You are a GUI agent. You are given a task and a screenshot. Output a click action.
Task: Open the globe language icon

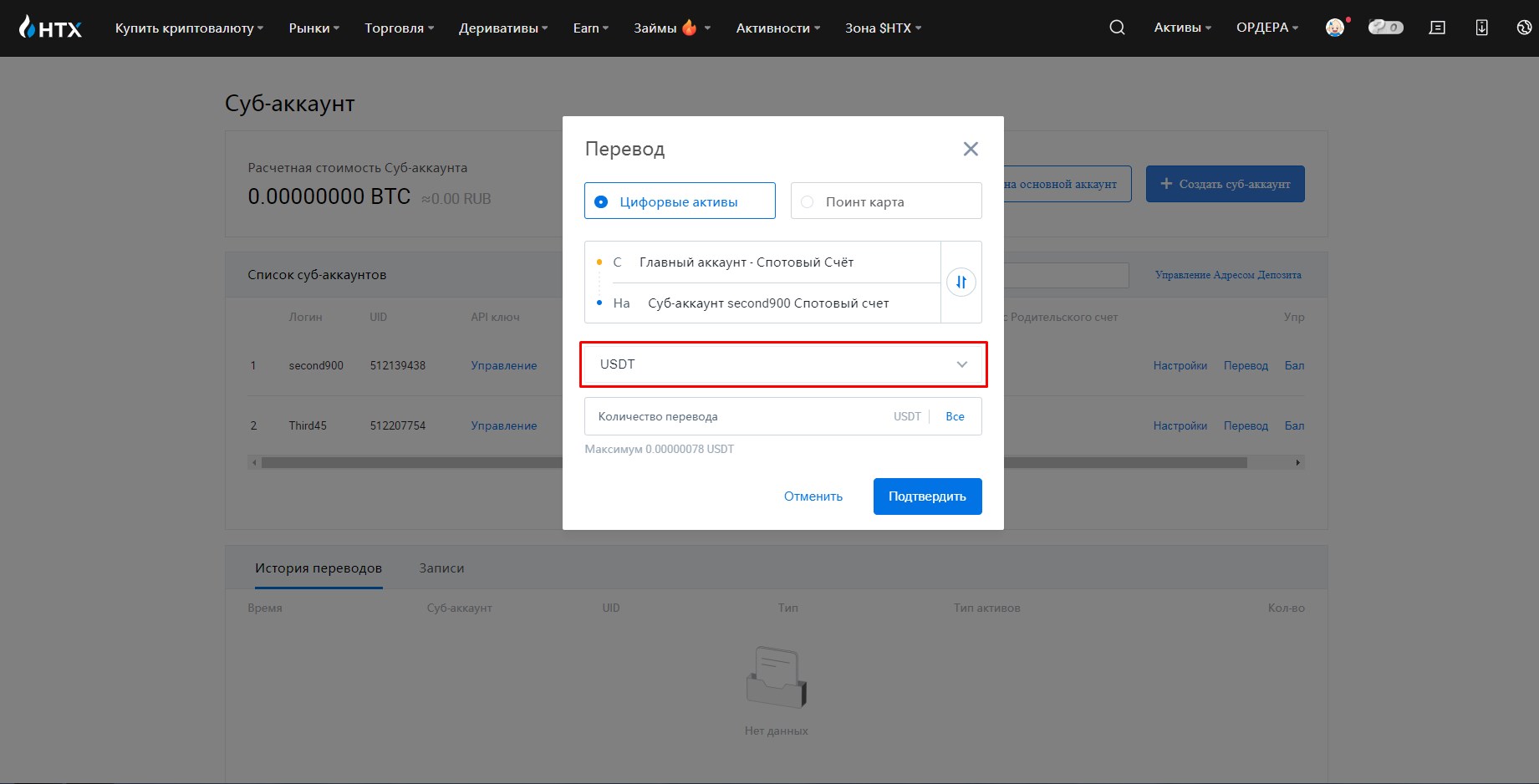(x=1525, y=28)
